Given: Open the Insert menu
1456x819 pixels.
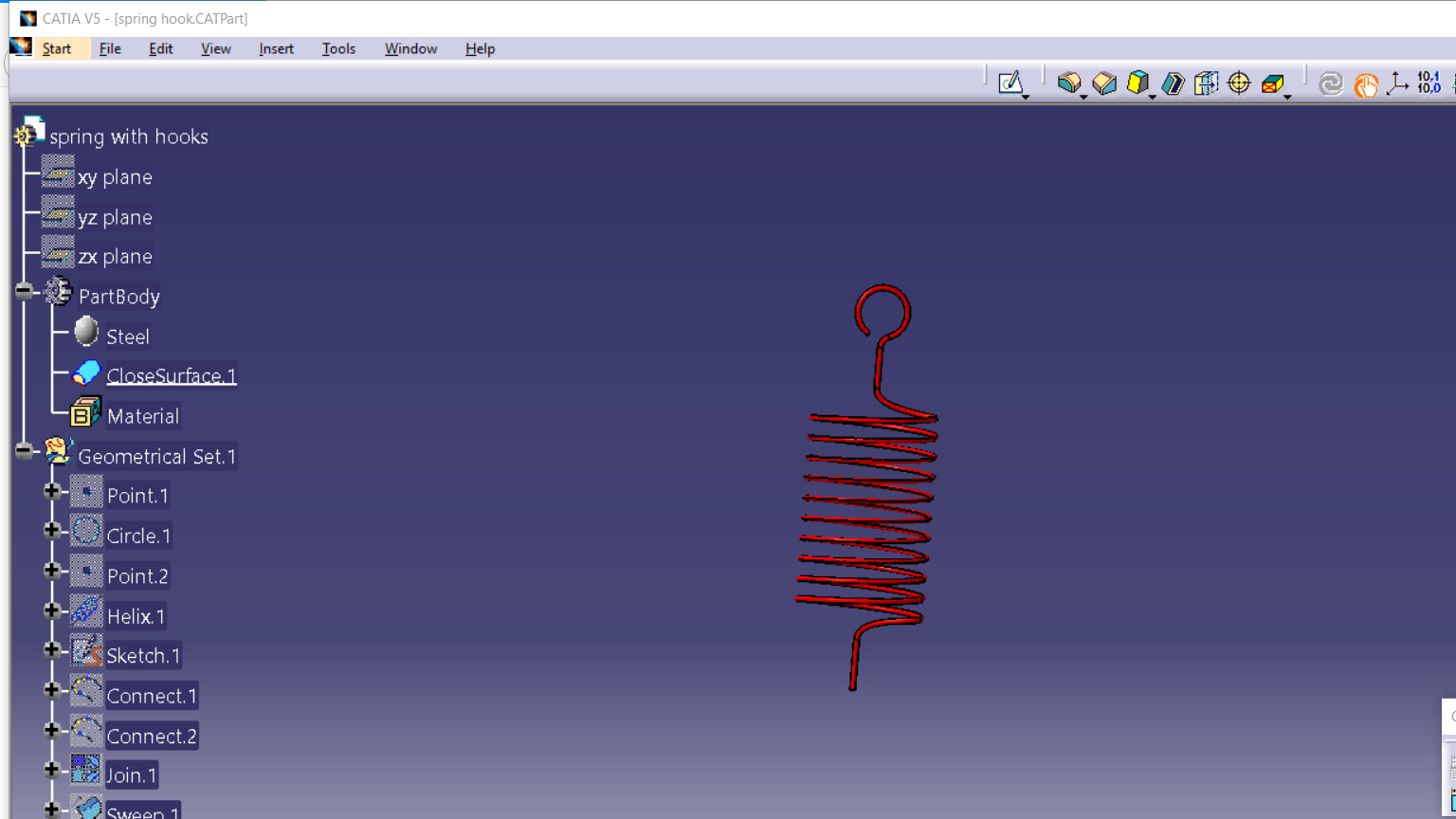Looking at the screenshot, I should click(x=277, y=48).
